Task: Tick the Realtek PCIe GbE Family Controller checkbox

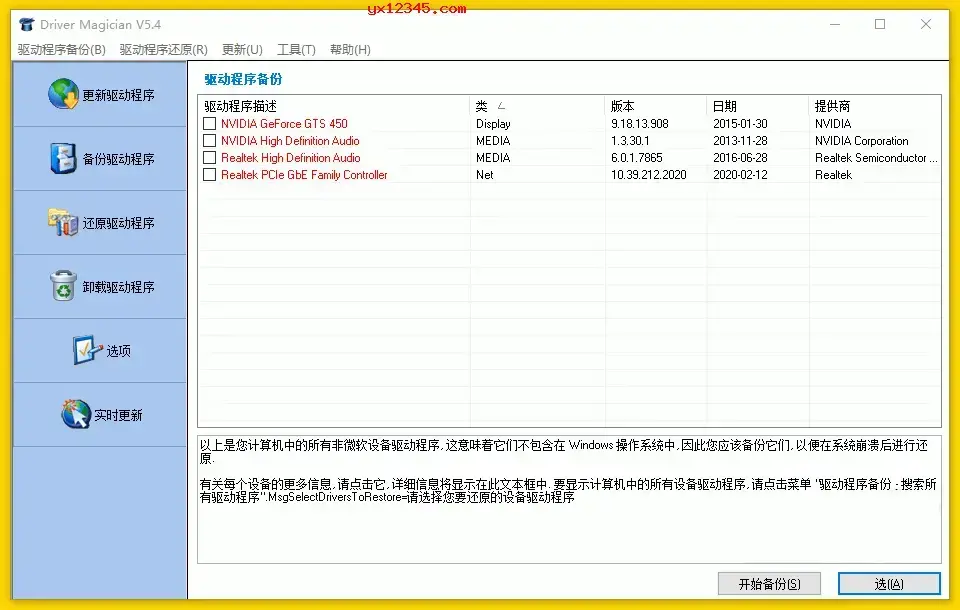Action: point(209,175)
